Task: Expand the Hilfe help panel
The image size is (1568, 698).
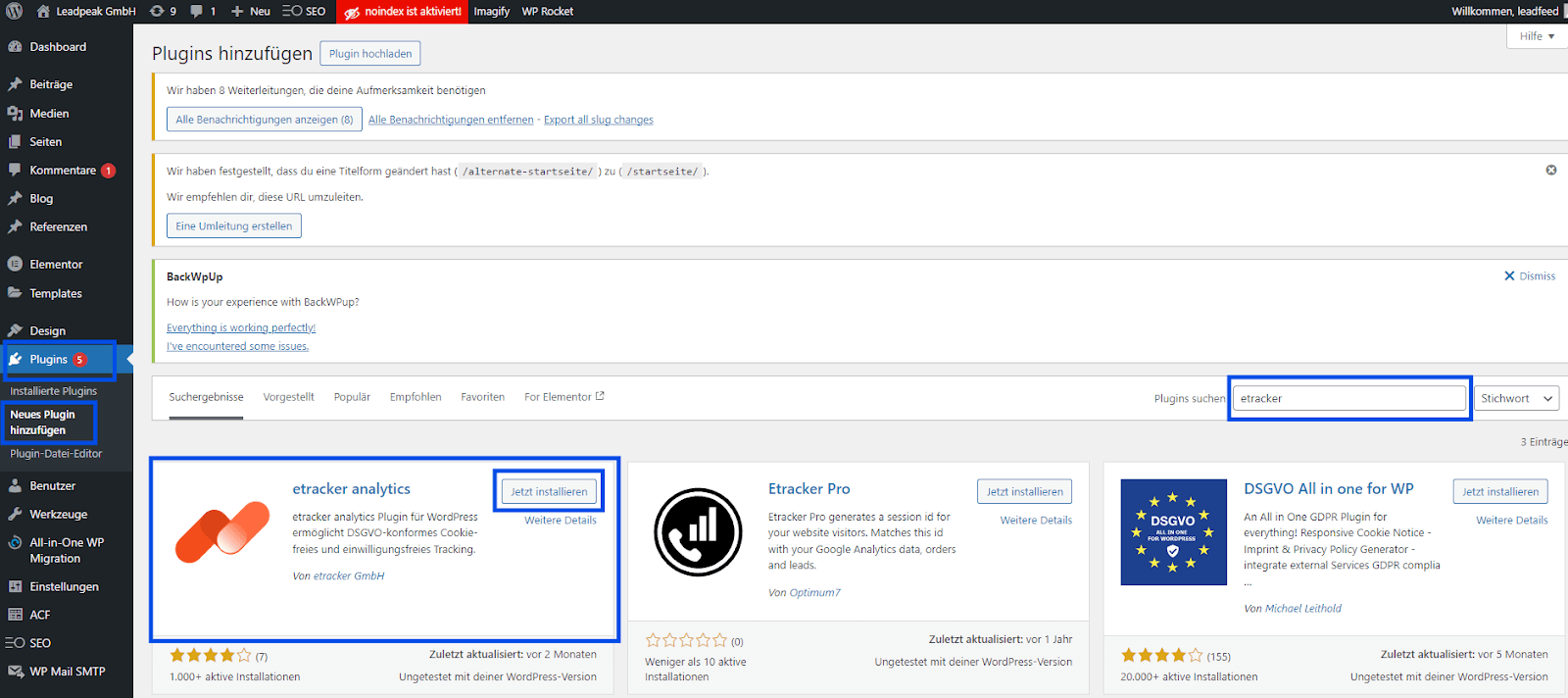Action: point(1537,36)
